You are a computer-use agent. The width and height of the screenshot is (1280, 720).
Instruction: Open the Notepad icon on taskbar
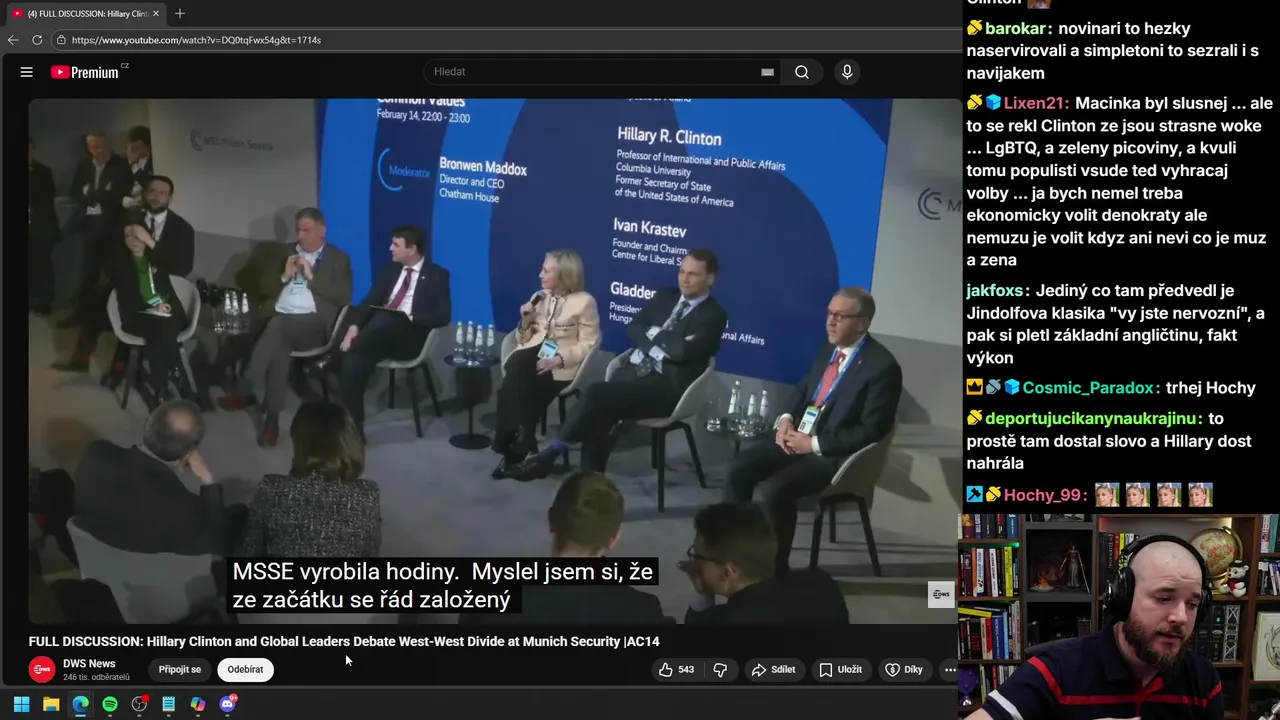click(169, 704)
